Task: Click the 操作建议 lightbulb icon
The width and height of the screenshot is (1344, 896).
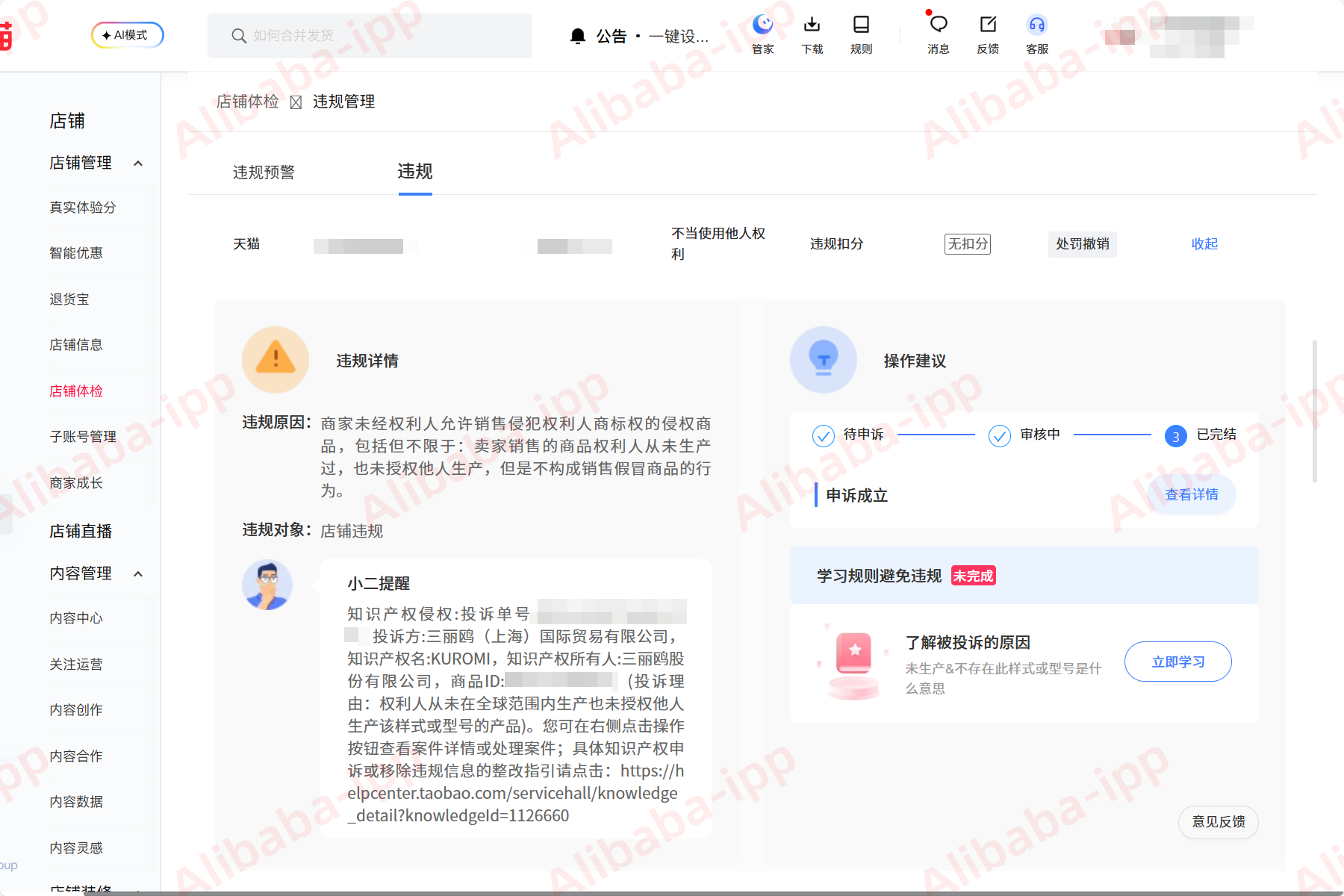Action: (824, 360)
